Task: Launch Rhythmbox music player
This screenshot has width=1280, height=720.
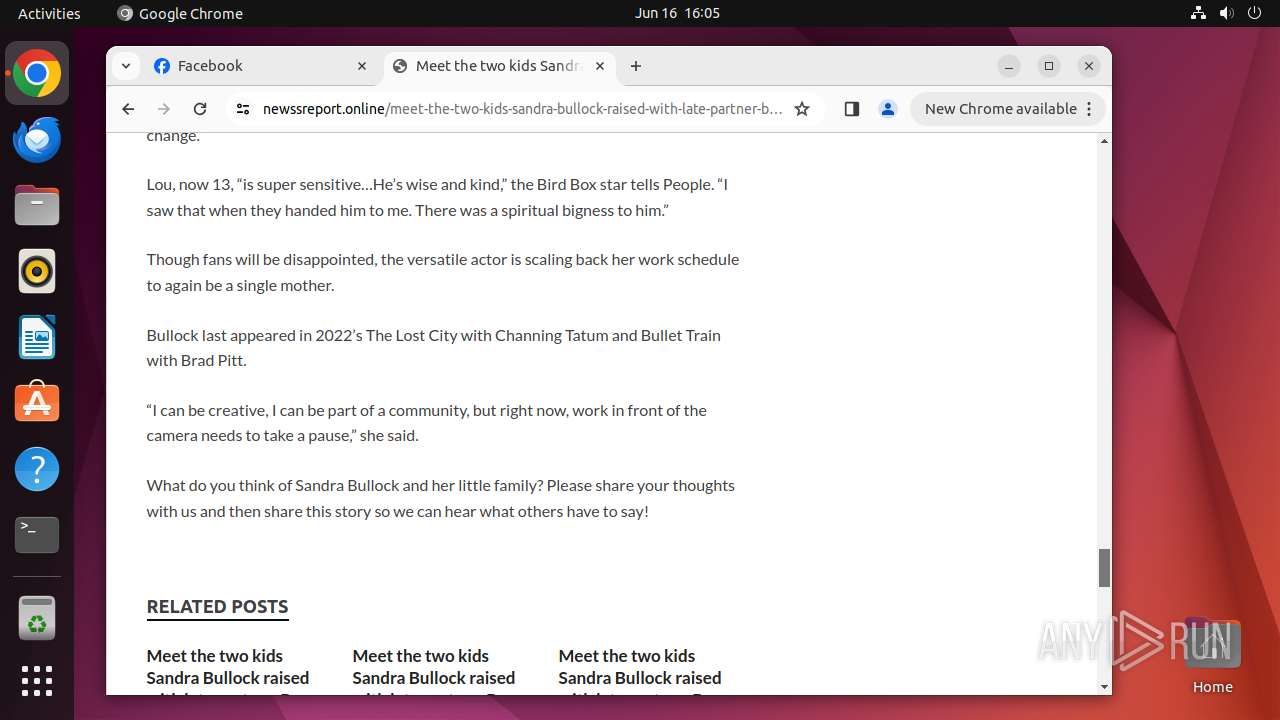Action: point(37,272)
